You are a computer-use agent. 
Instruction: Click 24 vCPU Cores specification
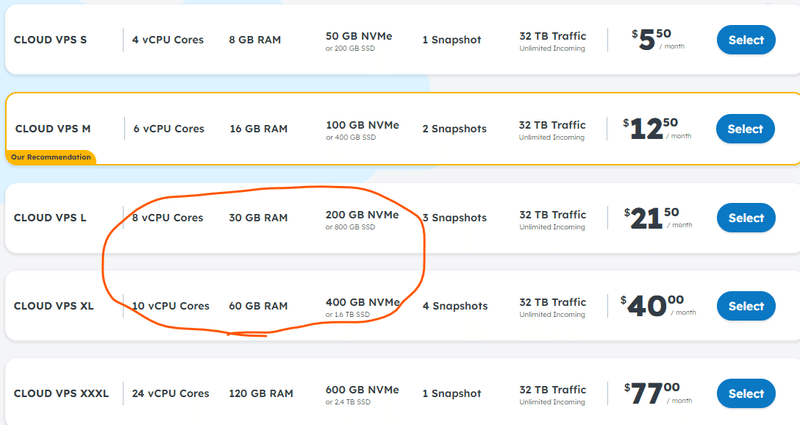pos(171,394)
